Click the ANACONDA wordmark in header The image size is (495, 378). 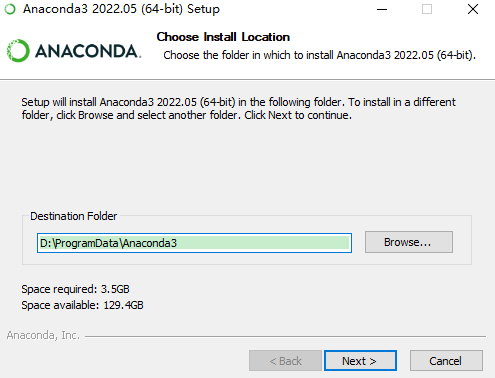[88, 51]
